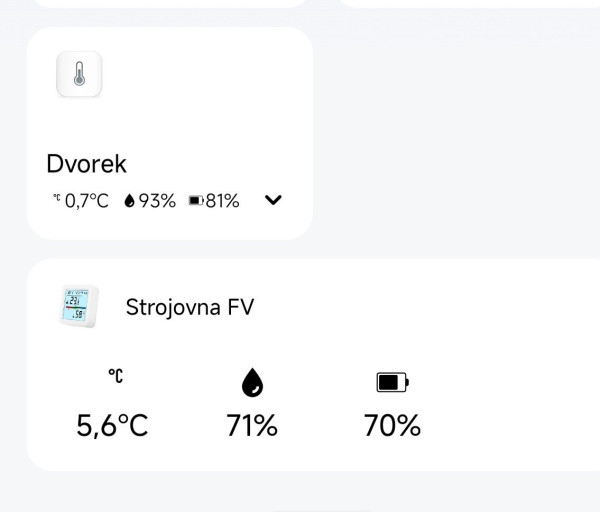600x512 pixels.
Task: Click the 71% humidity value
Action: point(252,426)
